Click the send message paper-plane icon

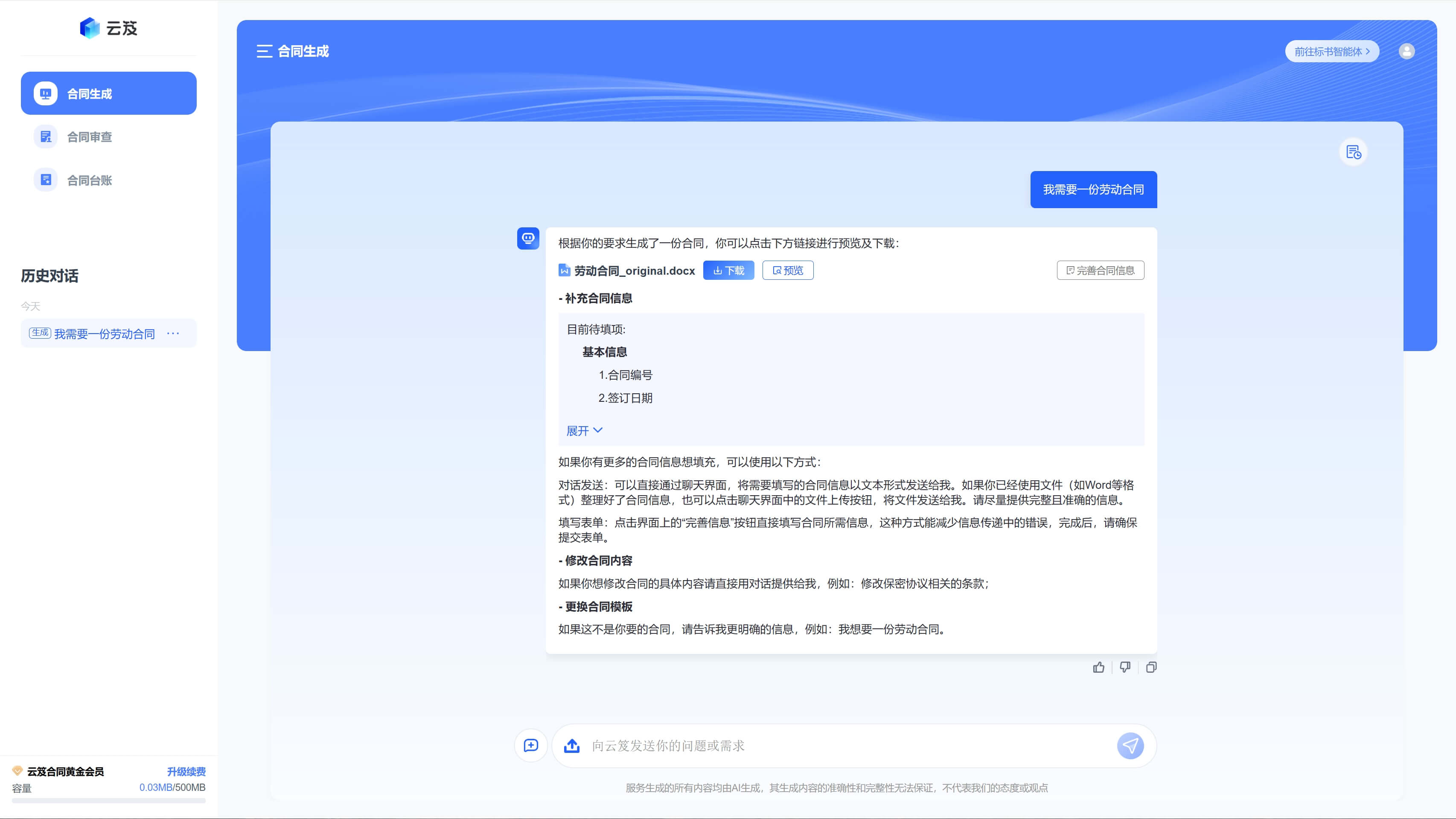coord(1130,746)
